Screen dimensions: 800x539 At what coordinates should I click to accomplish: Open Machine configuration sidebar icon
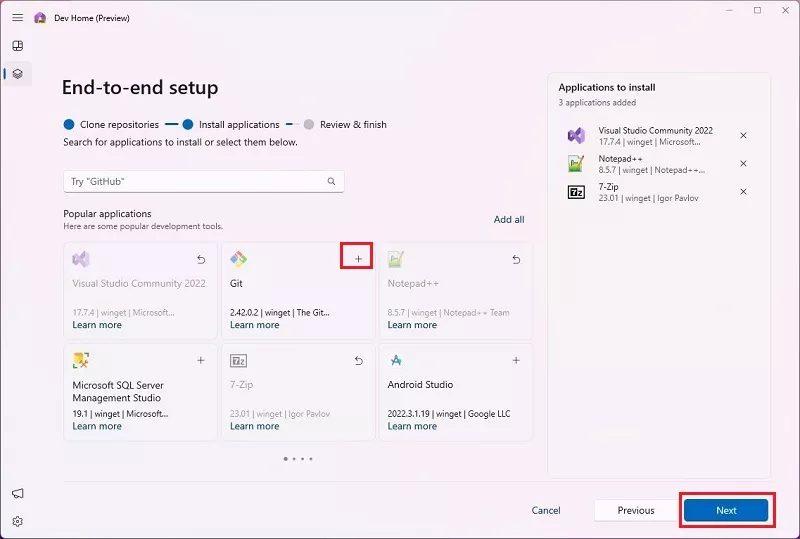pos(17,74)
